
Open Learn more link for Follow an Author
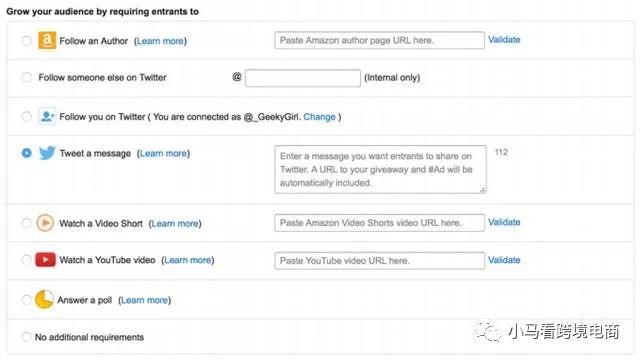pyautogui.click(x=160, y=41)
